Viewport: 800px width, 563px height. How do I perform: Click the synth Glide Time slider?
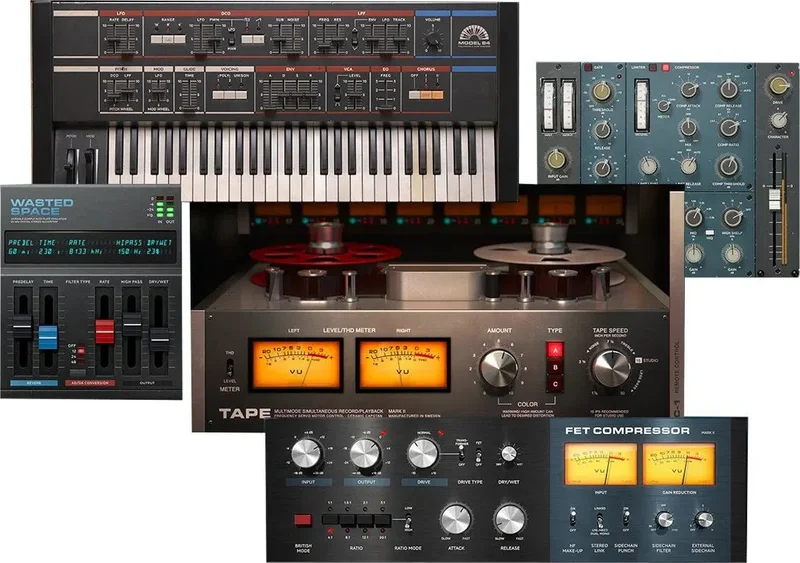189,94
